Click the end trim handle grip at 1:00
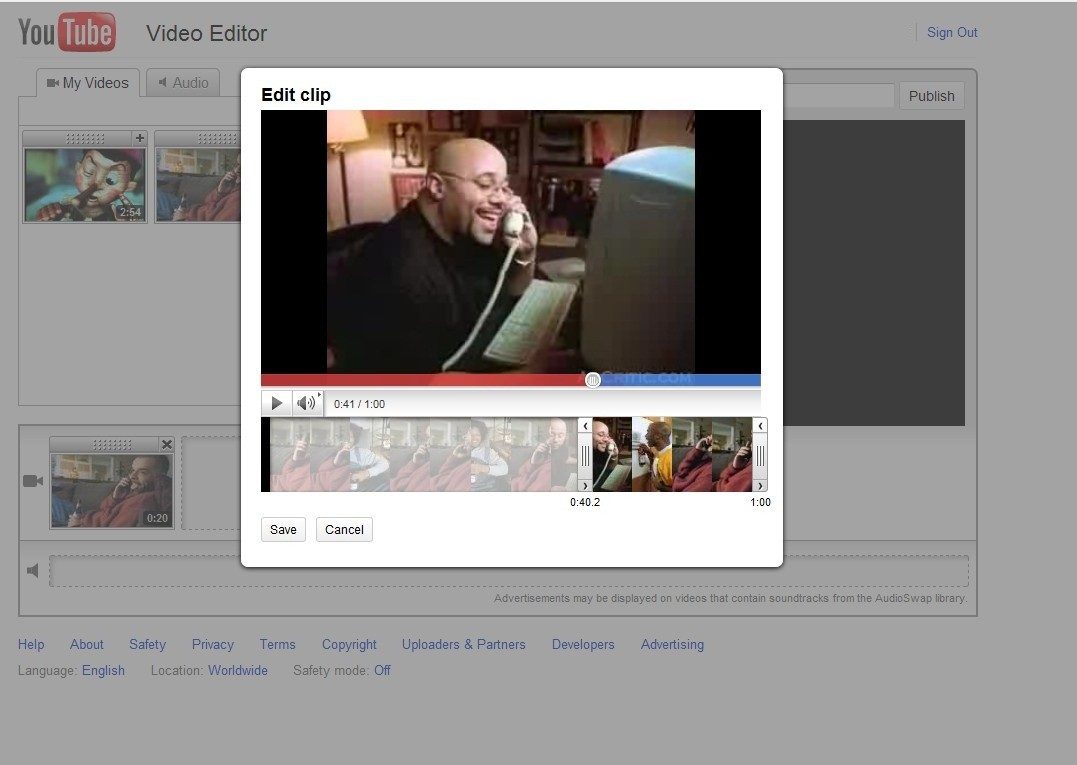1077x765 pixels. point(760,455)
